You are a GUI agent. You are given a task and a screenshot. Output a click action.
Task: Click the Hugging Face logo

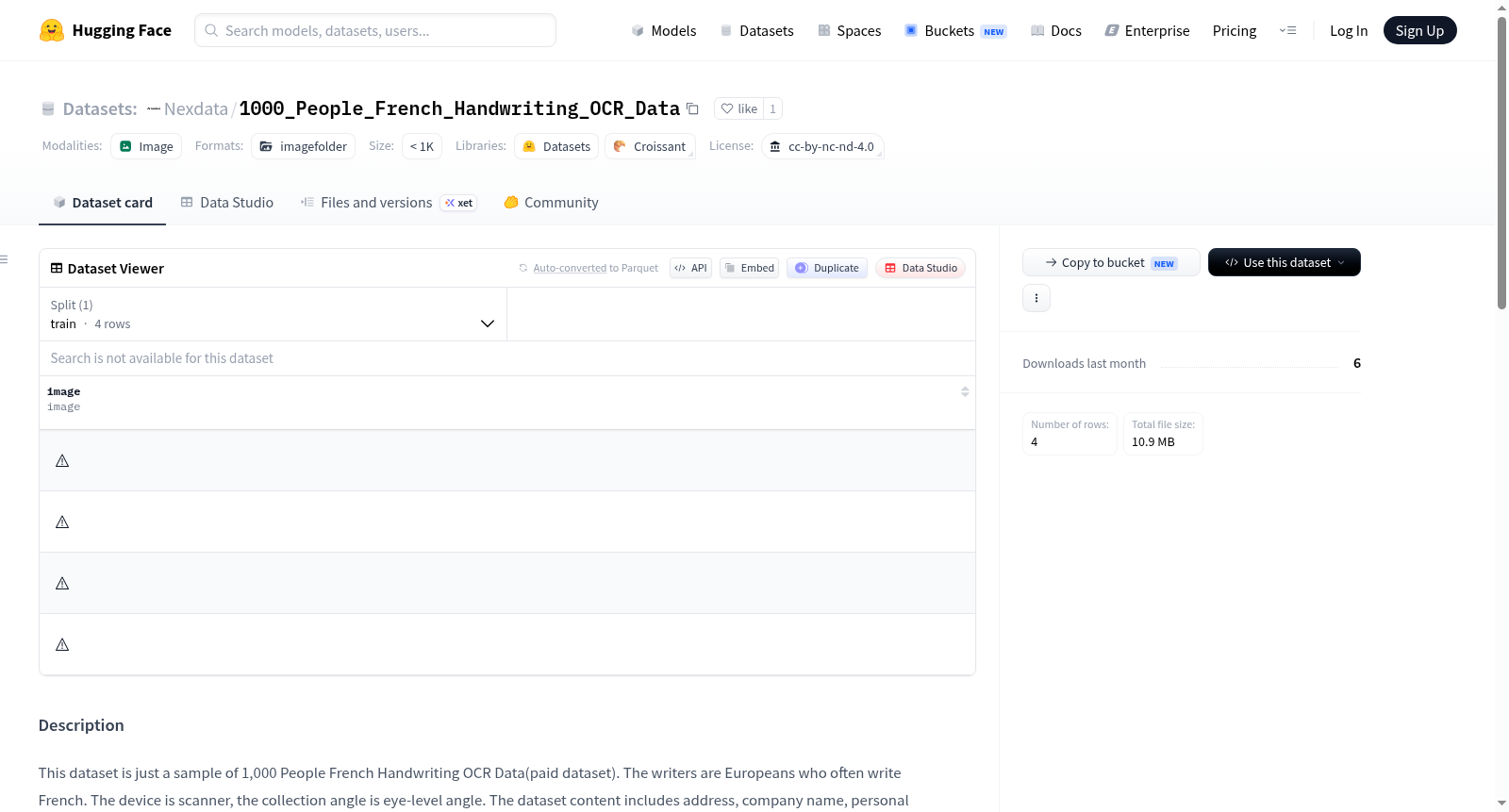[x=105, y=30]
